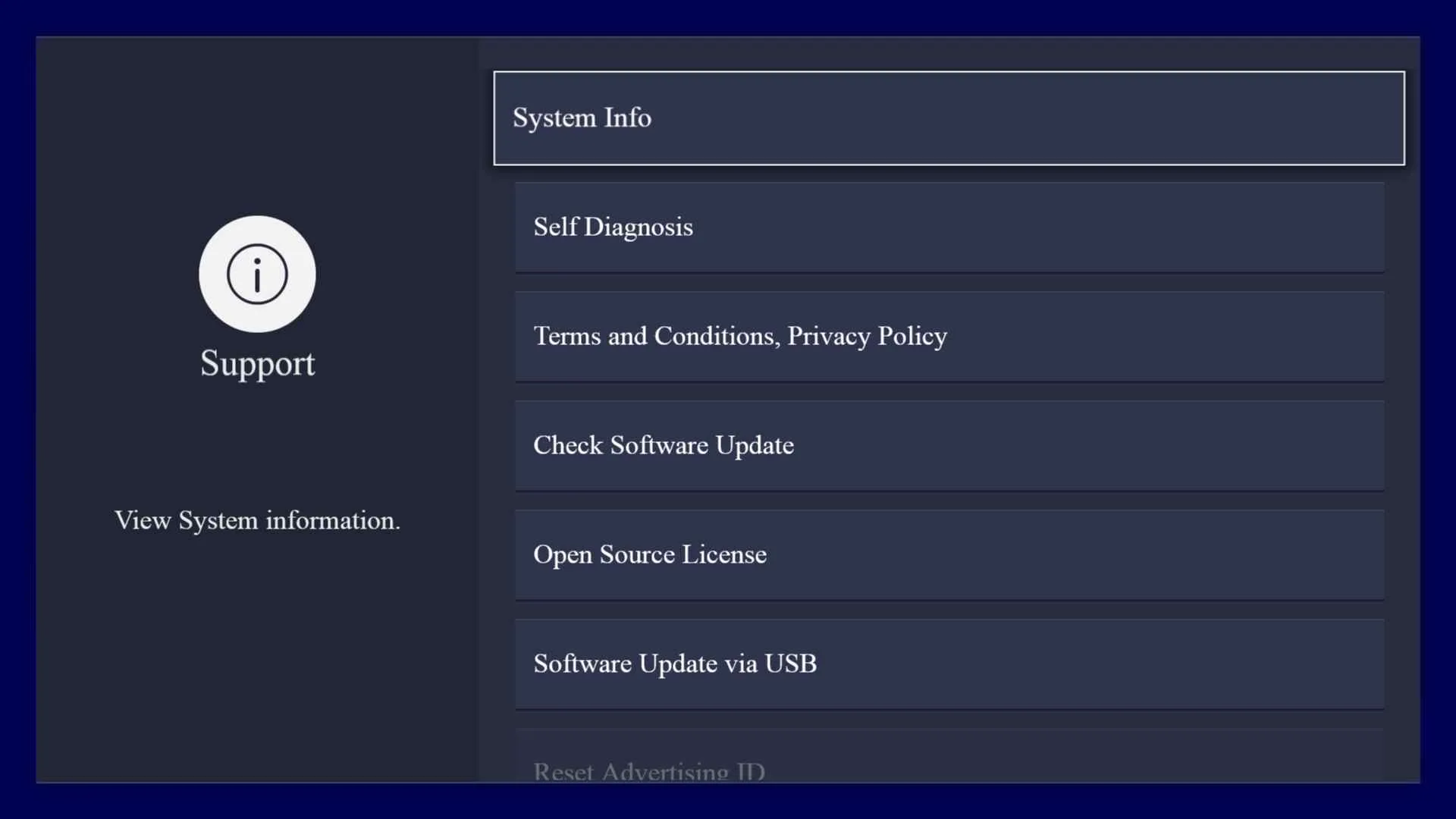Click the word 'USB' in the update option
This screenshot has height=819, width=1456.
790,664
